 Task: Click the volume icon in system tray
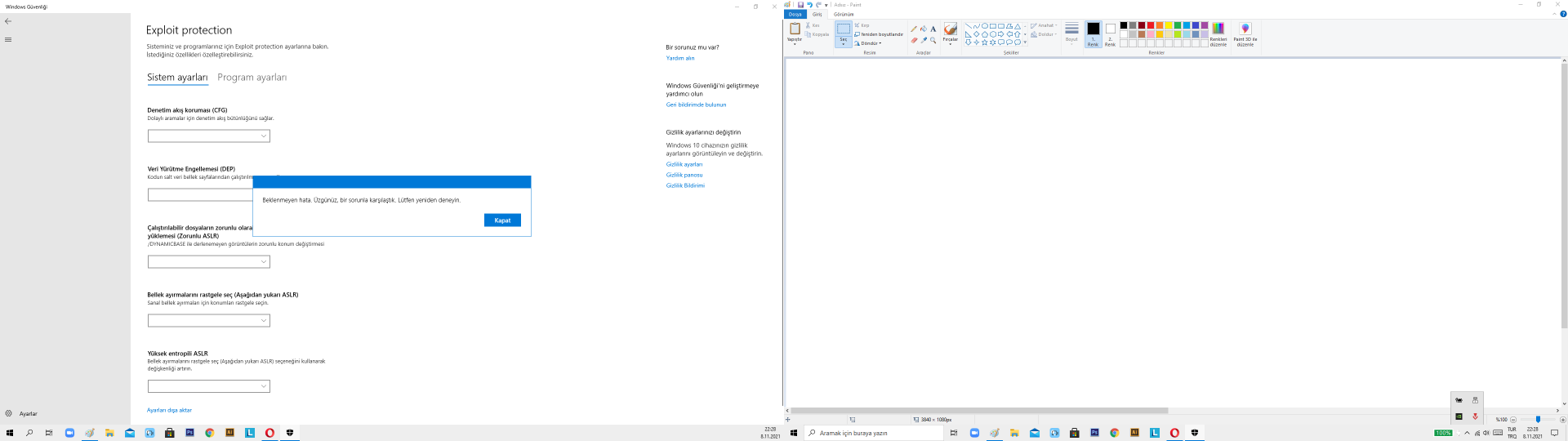[1486, 433]
